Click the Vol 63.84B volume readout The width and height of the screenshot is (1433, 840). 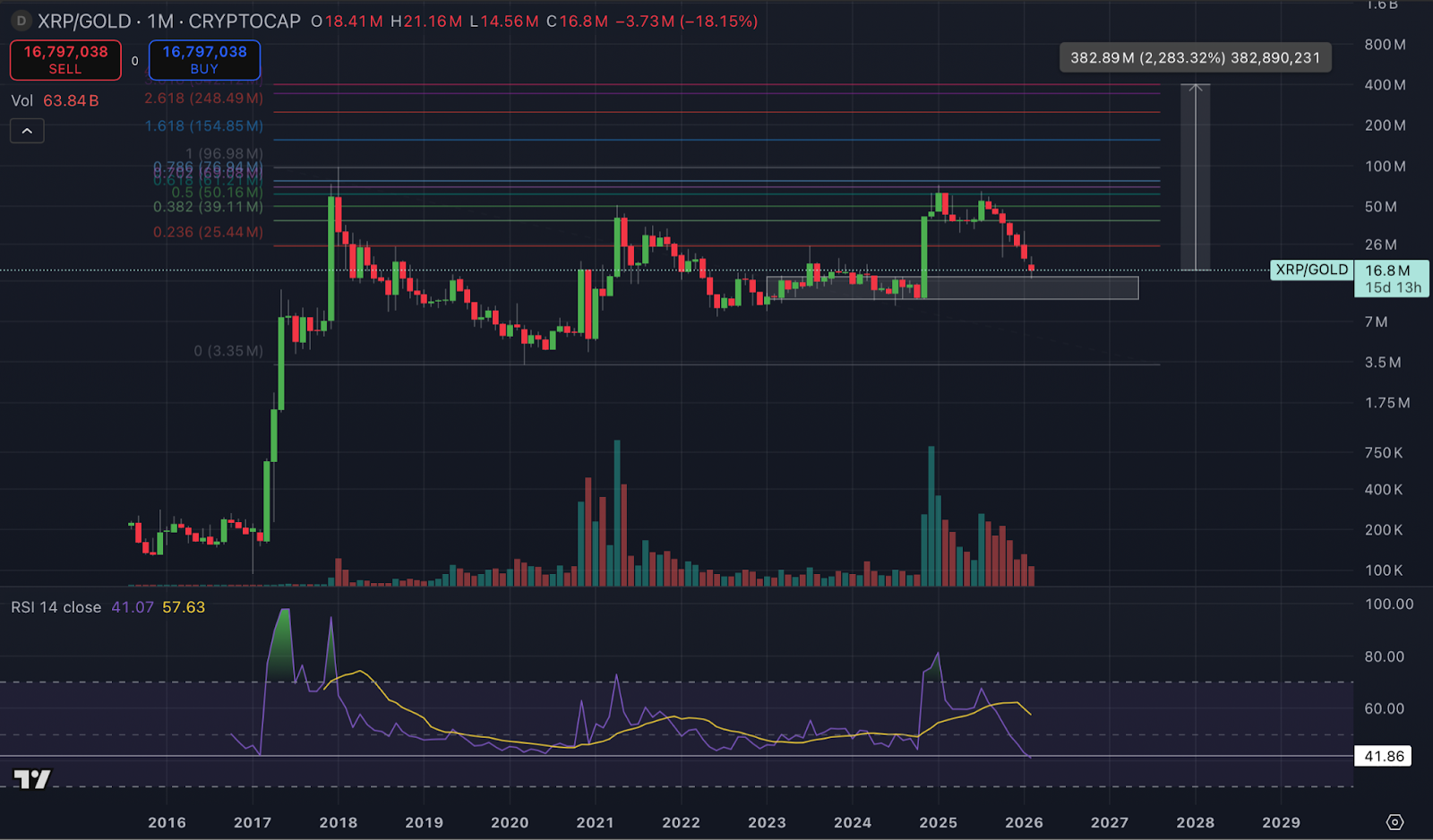[54, 100]
